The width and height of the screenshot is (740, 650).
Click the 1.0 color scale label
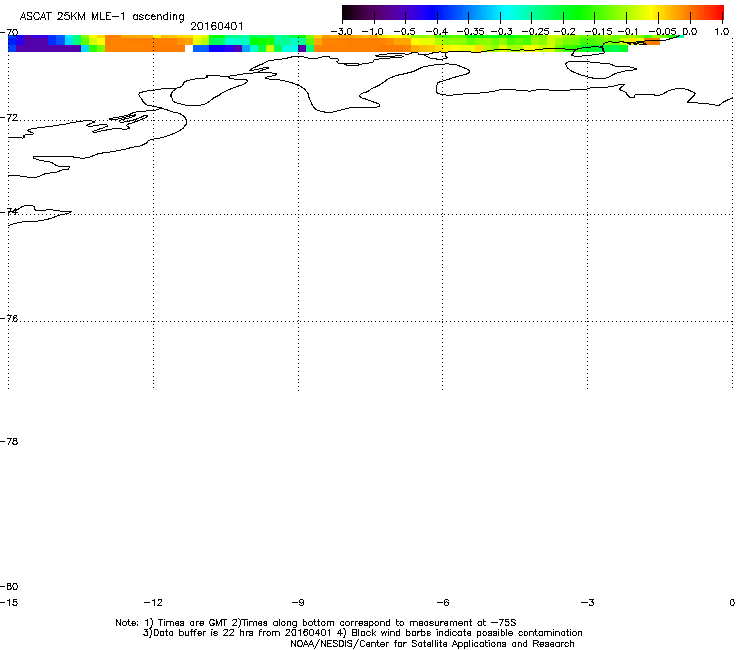pyautogui.click(x=722, y=32)
